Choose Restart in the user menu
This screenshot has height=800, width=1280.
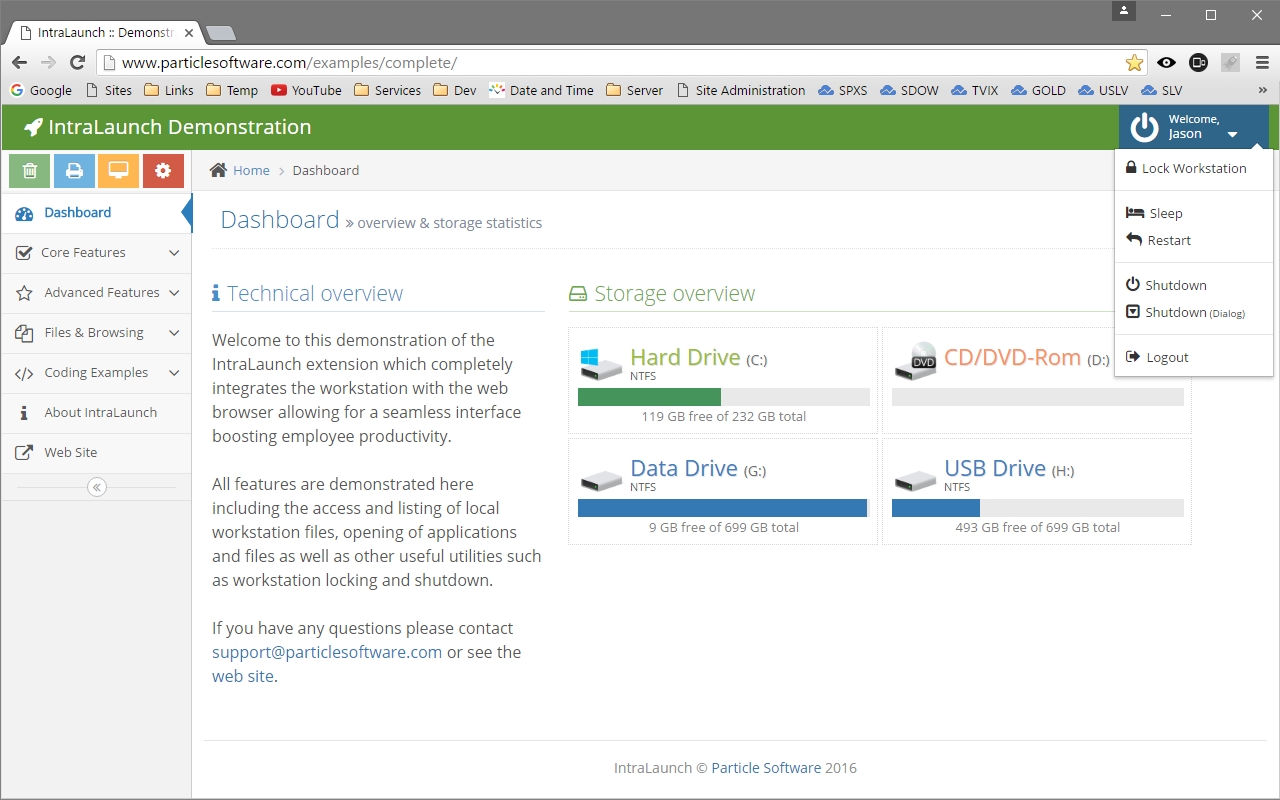pos(1194,240)
